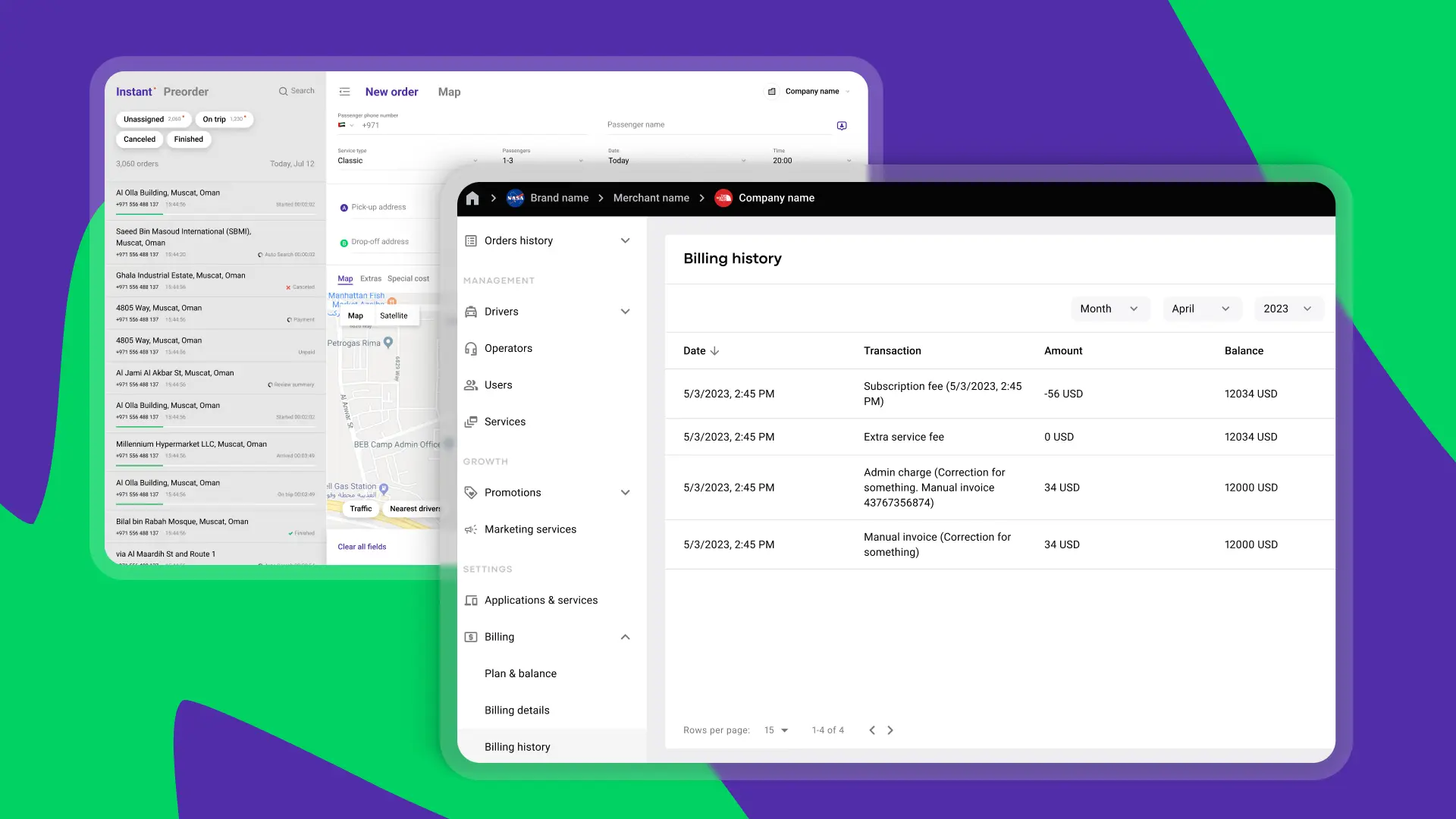Toggle the Canceled orders filter chip
Image resolution: width=1456 pixels, height=819 pixels.
pyautogui.click(x=139, y=139)
